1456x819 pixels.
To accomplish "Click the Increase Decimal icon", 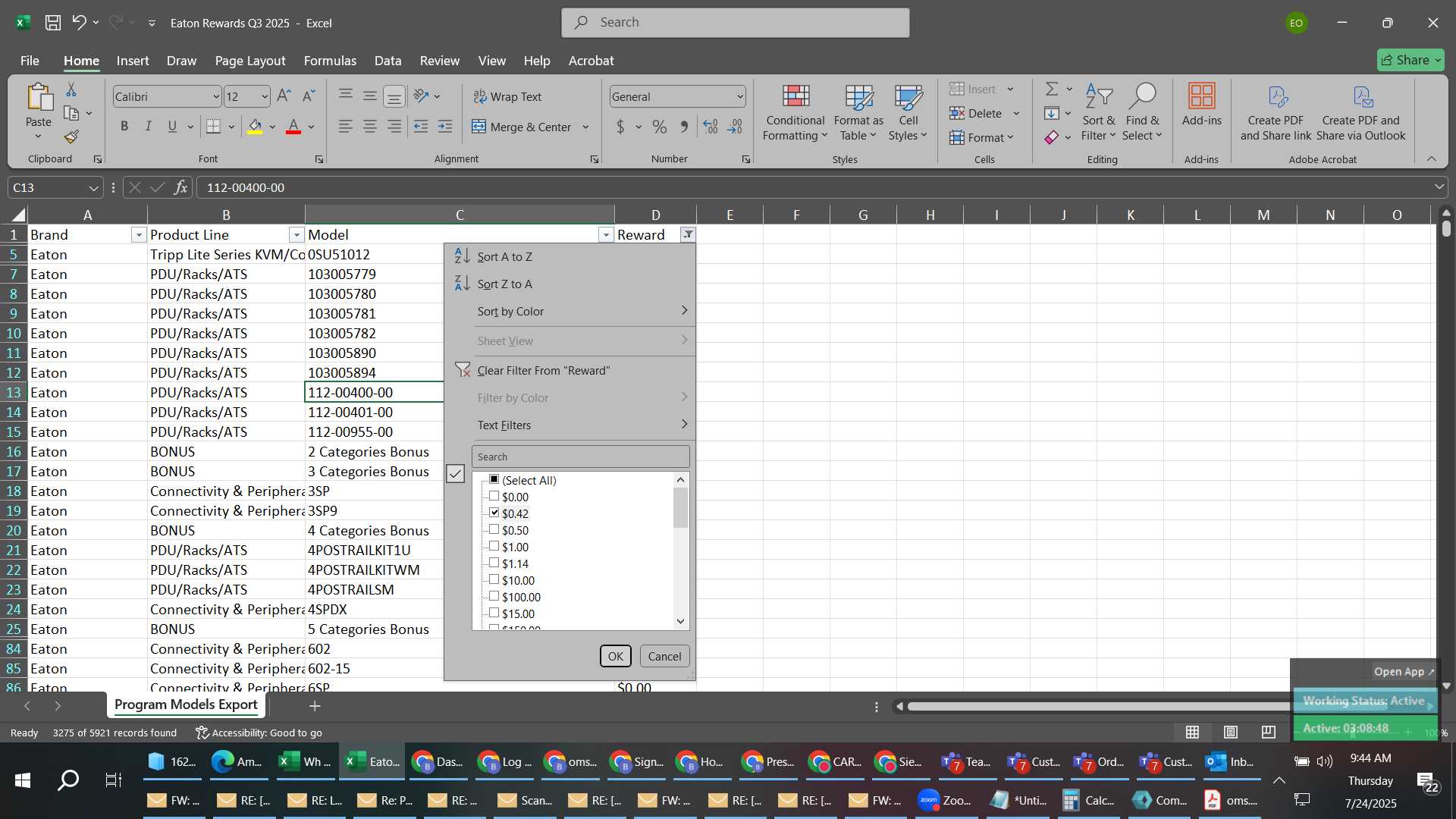I will pos(711,127).
